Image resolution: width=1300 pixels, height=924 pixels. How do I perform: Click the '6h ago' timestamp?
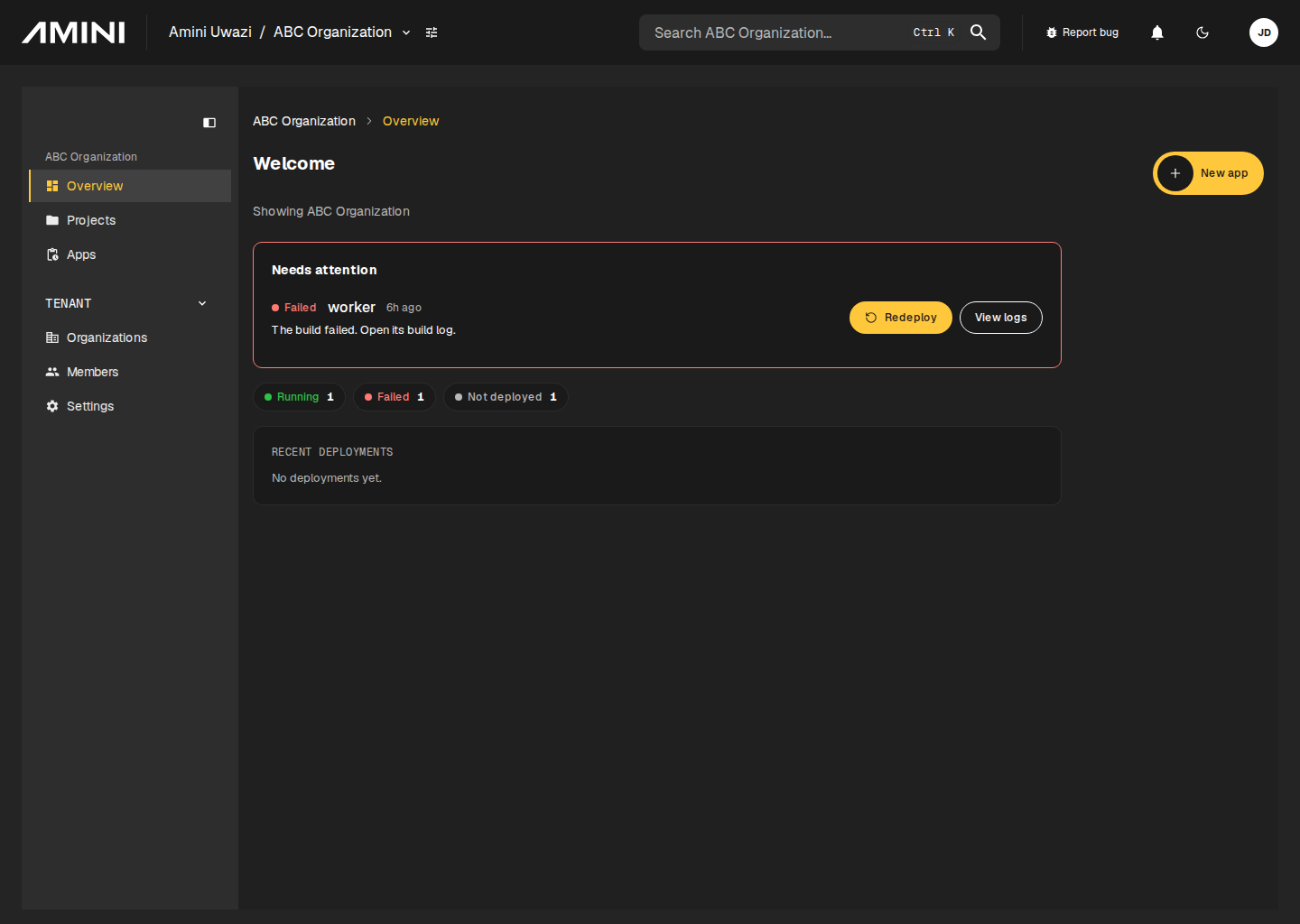404,308
